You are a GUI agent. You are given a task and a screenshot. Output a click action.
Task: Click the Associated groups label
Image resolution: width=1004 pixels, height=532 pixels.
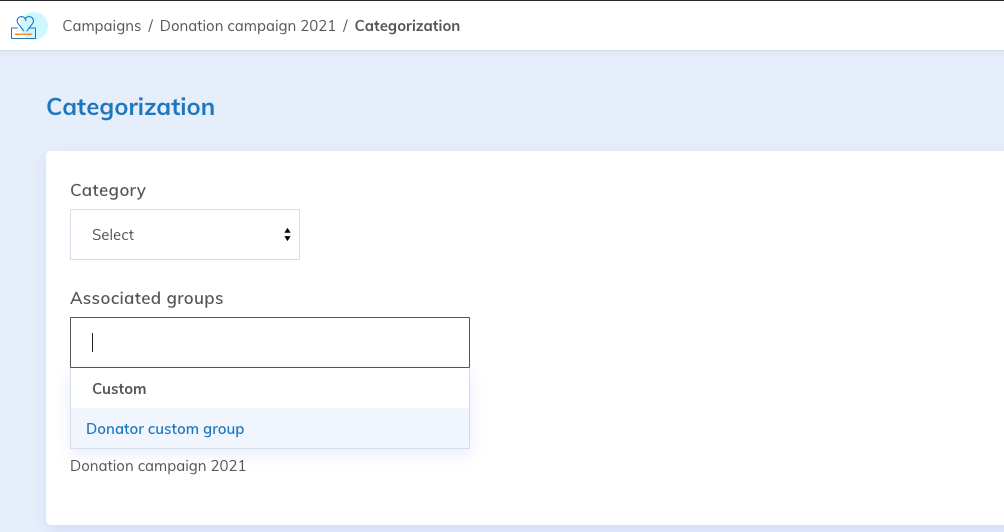147,298
